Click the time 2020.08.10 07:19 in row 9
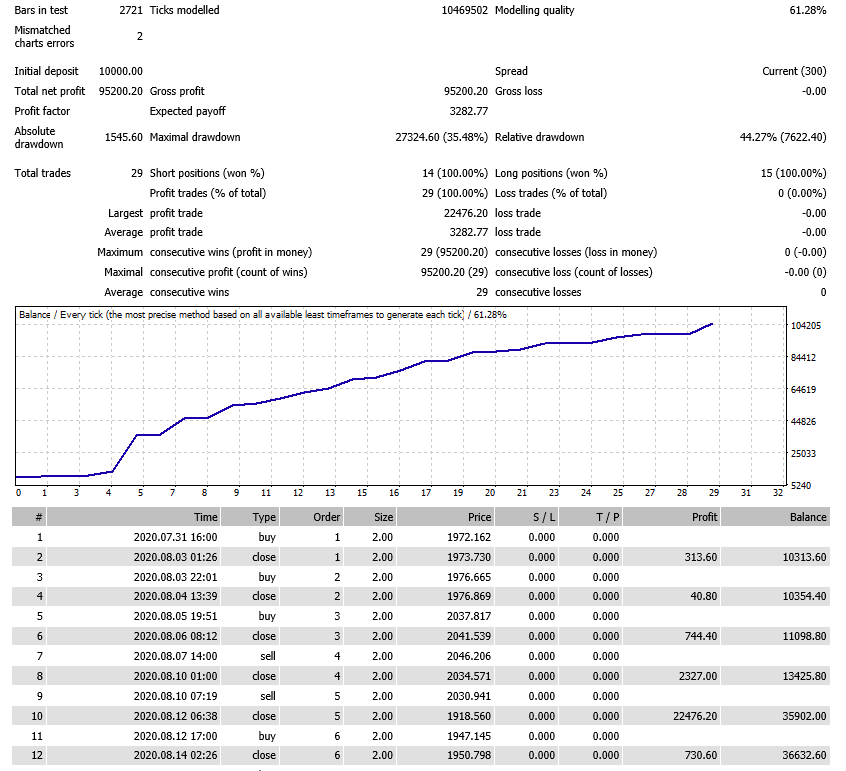This screenshot has height=771, width=846. click(x=175, y=696)
